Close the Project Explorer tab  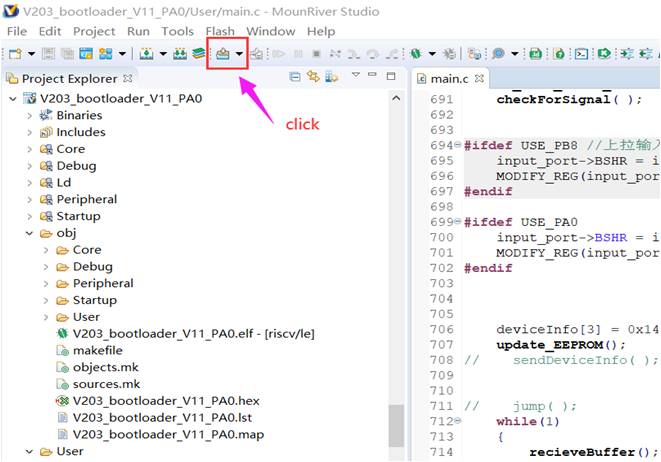128,78
